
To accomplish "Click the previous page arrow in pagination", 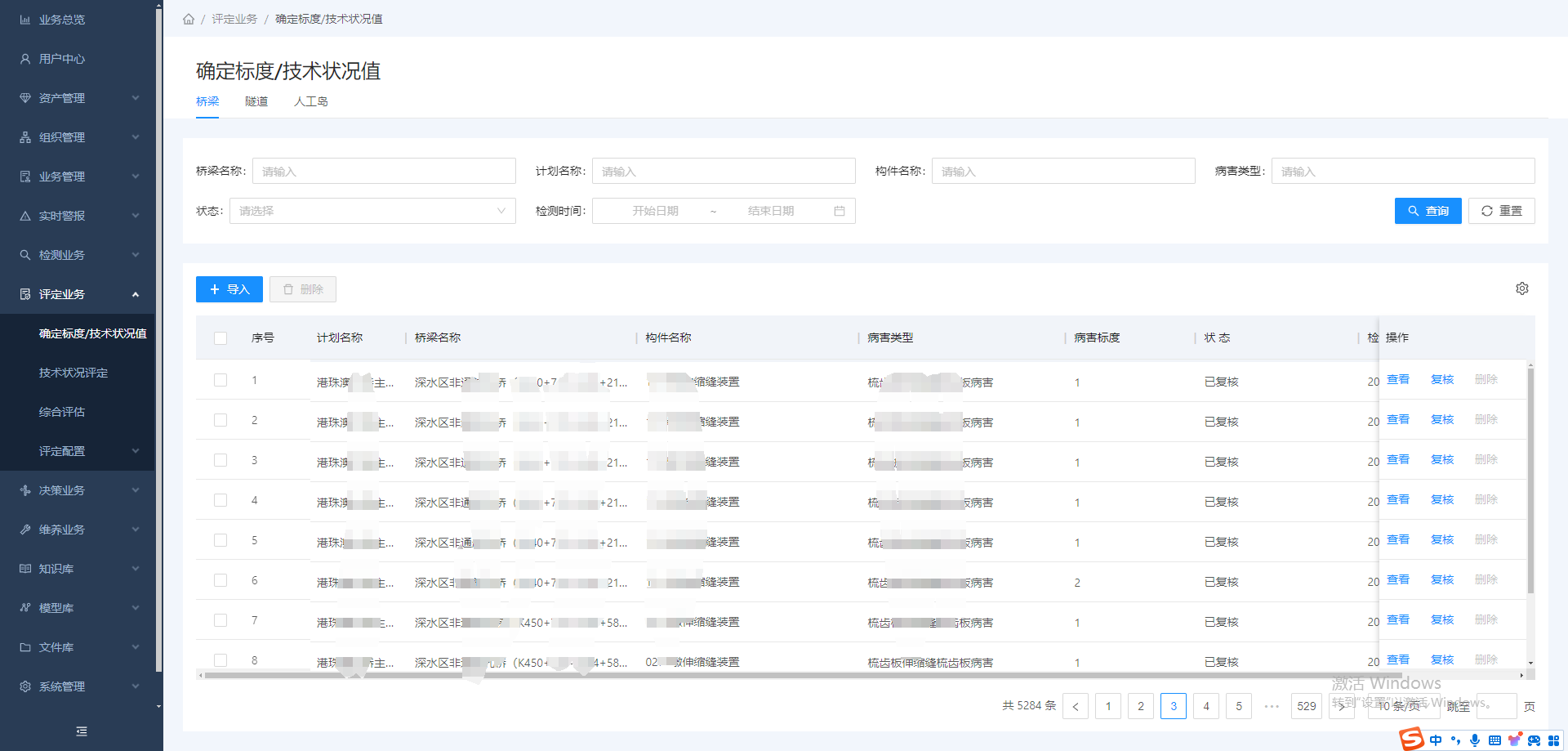I will pos(1076,706).
